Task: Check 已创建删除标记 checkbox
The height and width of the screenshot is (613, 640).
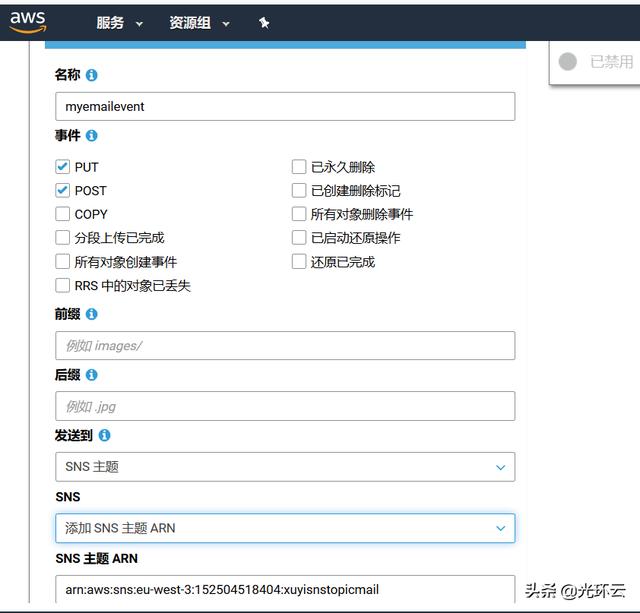Action: (x=299, y=190)
